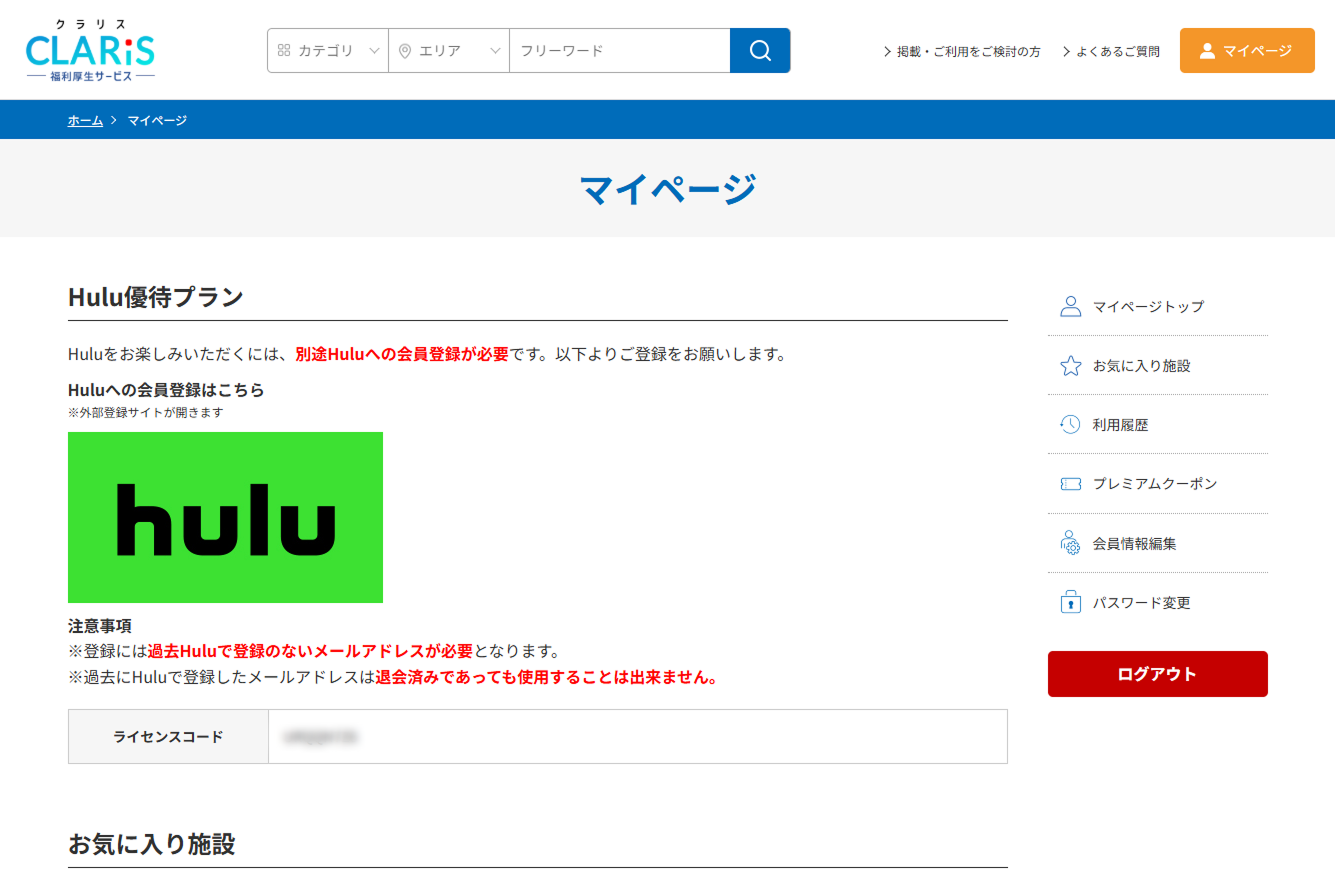Click the red ログアウト button
Viewport: 1335px width, 889px height.
coord(1158,674)
